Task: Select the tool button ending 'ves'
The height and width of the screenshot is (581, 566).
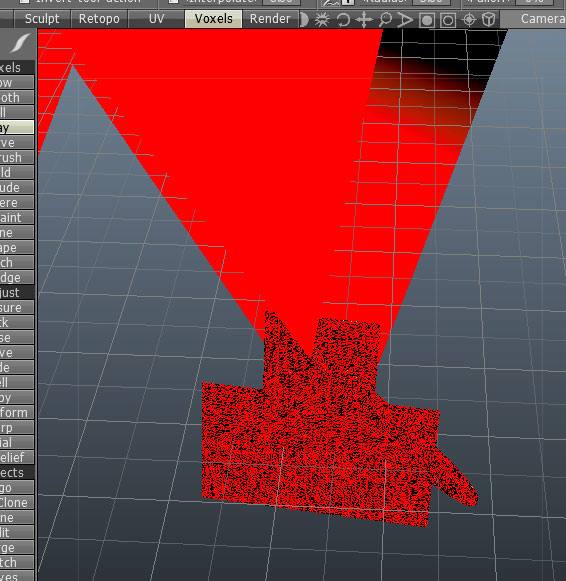Action: [x=17, y=576]
